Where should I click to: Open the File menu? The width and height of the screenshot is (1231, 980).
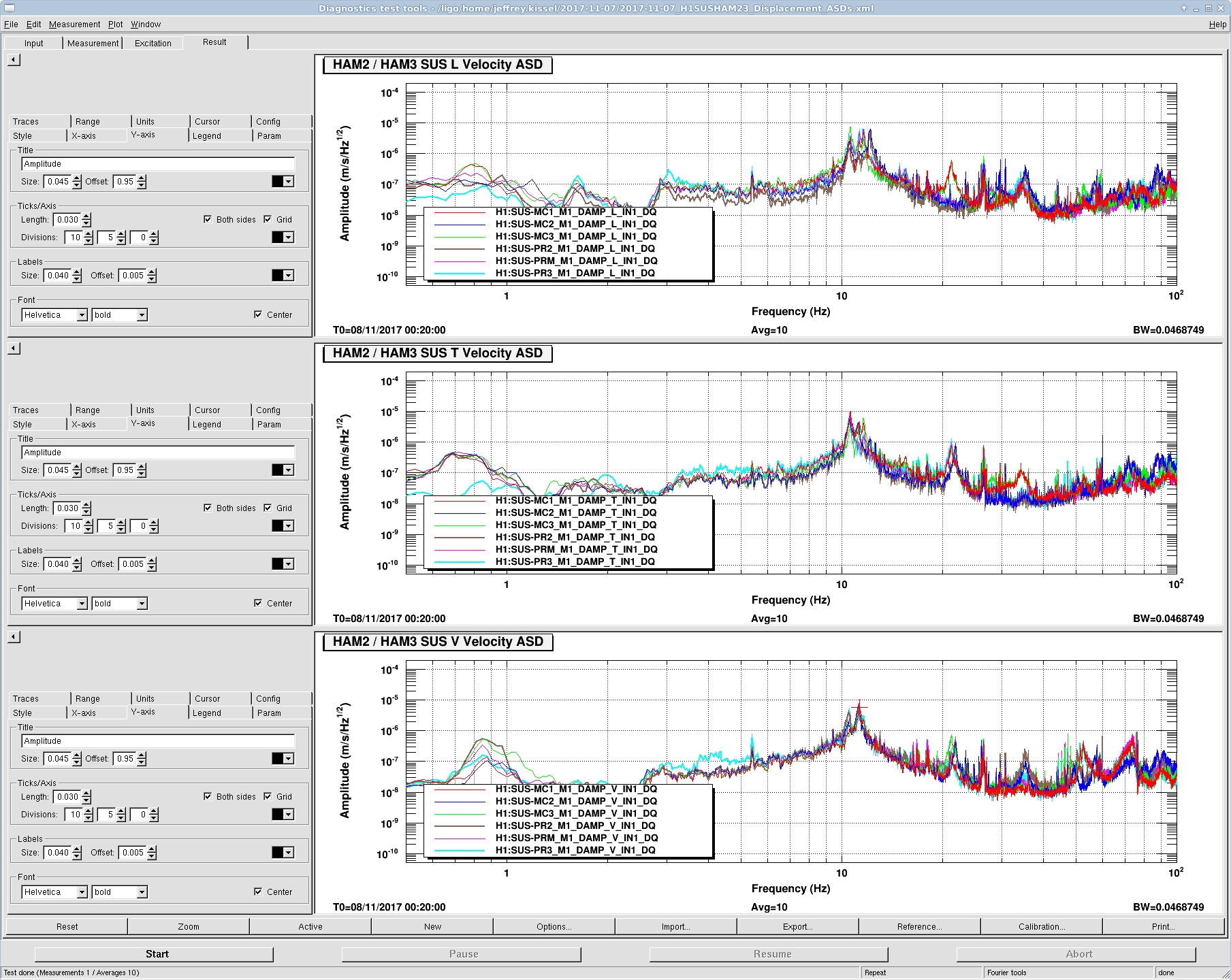(x=11, y=24)
